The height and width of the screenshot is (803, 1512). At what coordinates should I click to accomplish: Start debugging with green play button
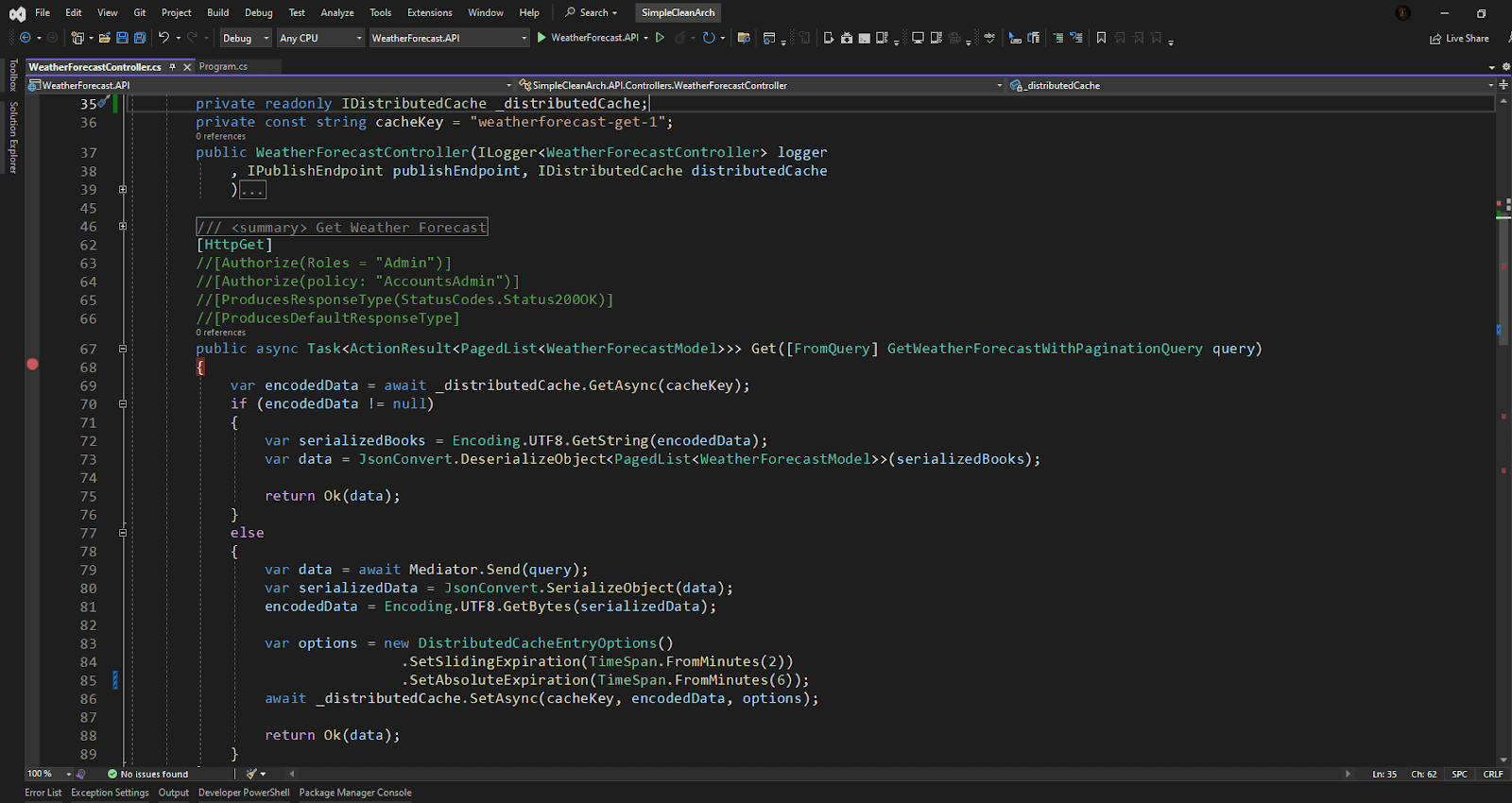(x=541, y=38)
